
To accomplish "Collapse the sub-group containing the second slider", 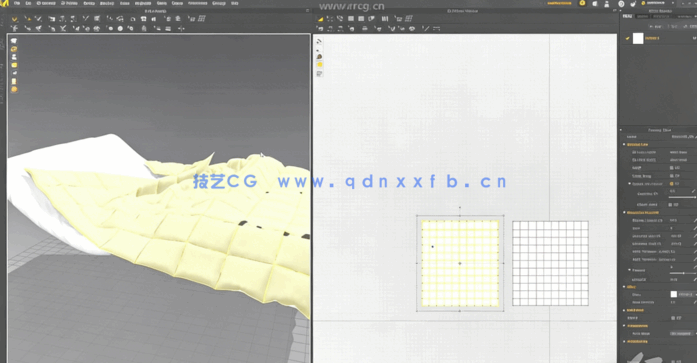I will [629, 270].
